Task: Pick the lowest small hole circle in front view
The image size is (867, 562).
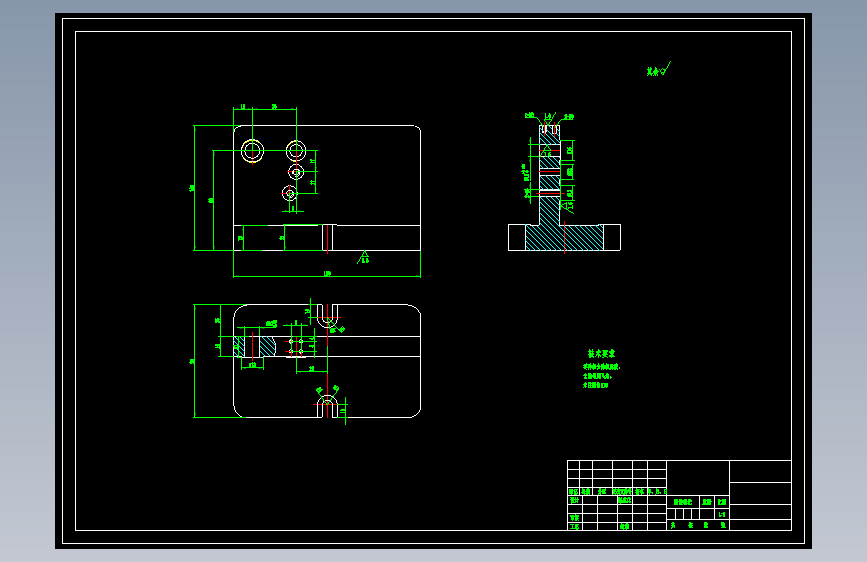Action: click(x=289, y=193)
